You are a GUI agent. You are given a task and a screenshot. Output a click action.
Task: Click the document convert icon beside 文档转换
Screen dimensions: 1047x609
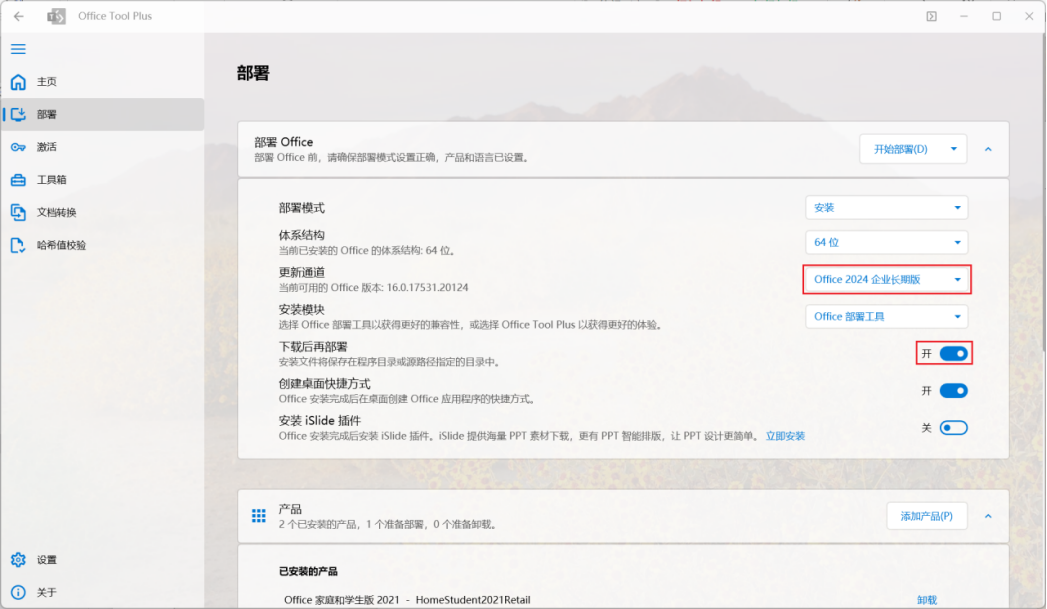pyautogui.click(x=19, y=212)
